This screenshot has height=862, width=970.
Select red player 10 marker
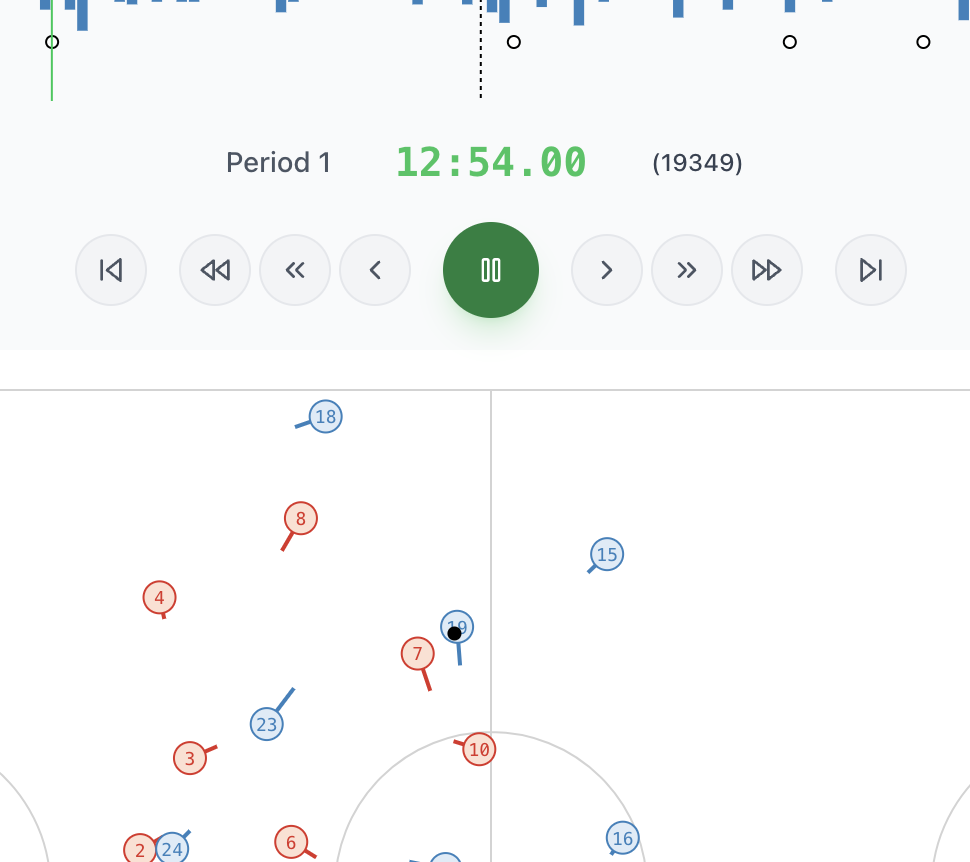click(x=479, y=749)
